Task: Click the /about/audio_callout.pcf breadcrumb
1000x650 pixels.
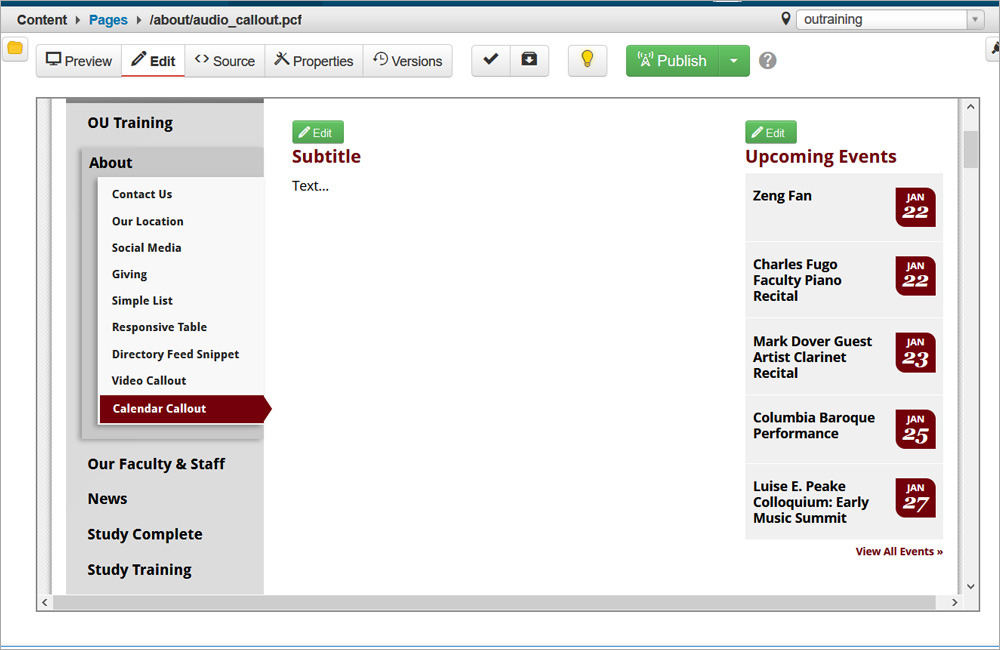Action: point(226,20)
